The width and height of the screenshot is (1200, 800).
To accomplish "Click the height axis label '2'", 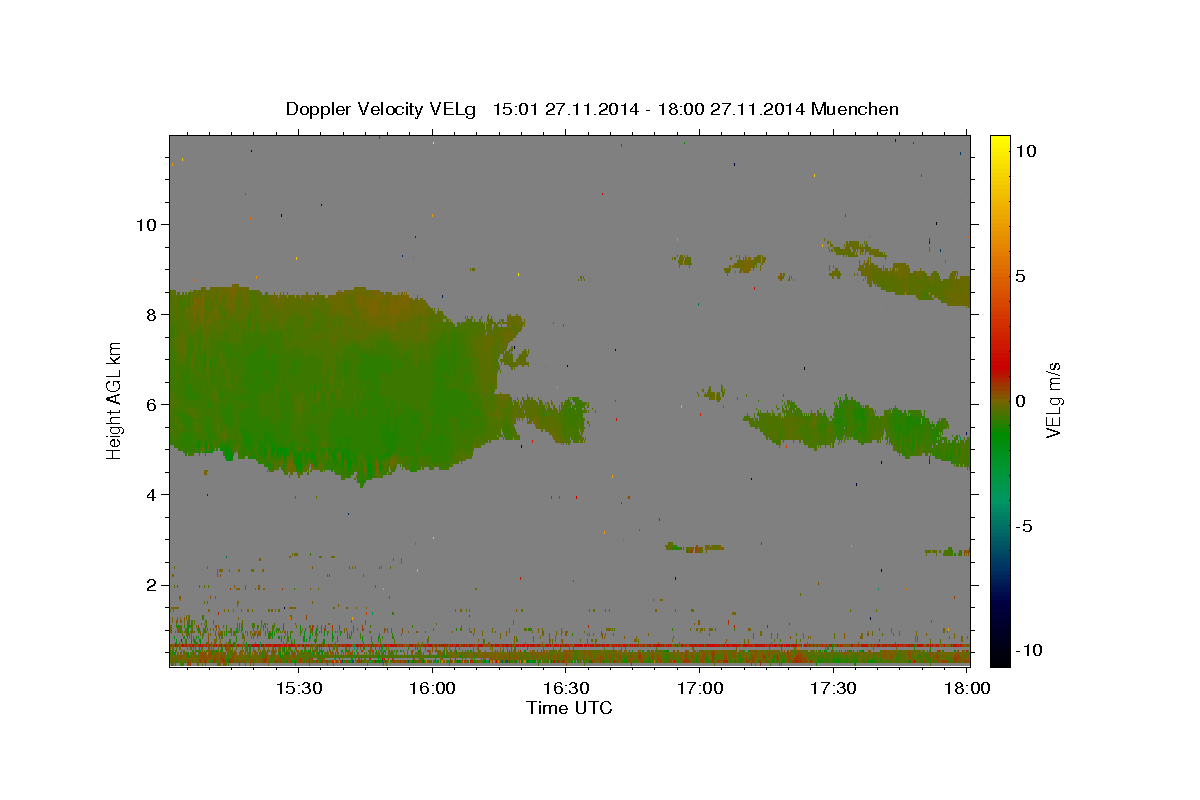I will point(153,584).
